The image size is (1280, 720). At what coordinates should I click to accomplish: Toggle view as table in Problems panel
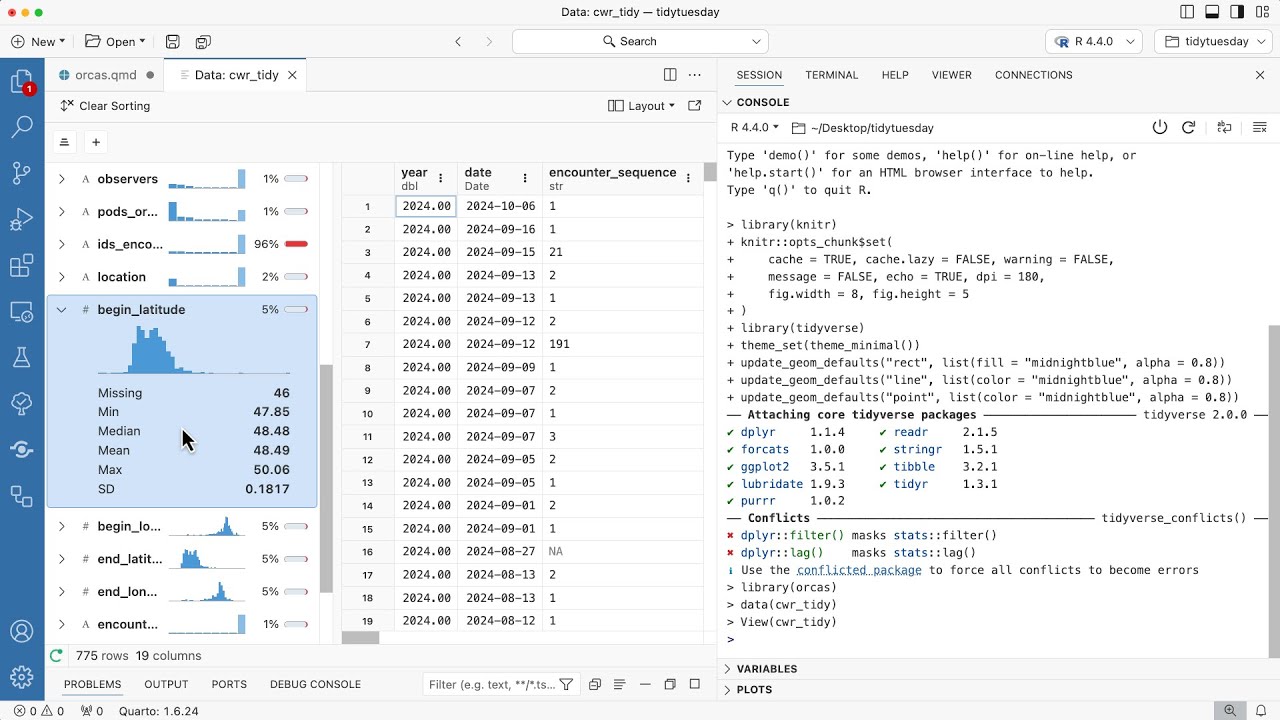point(619,685)
